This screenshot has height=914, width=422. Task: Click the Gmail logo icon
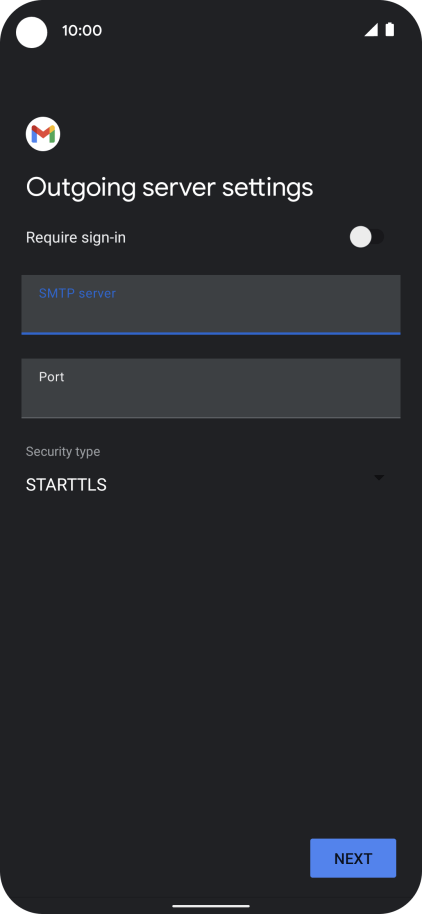point(43,134)
